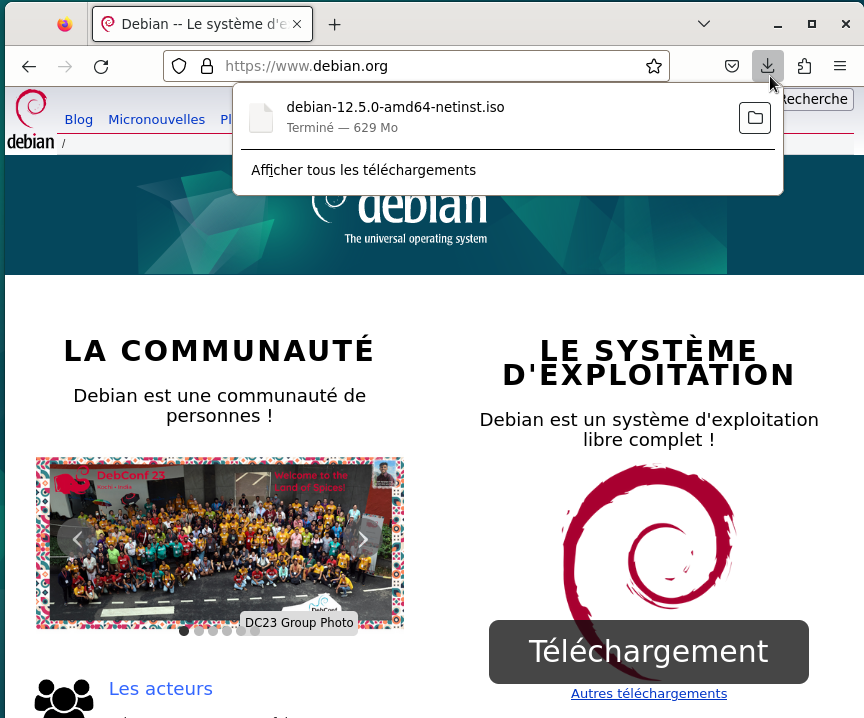Select the third carousel indicator dot
This screenshot has width=864, height=718.
pyautogui.click(x=213, y=631)
